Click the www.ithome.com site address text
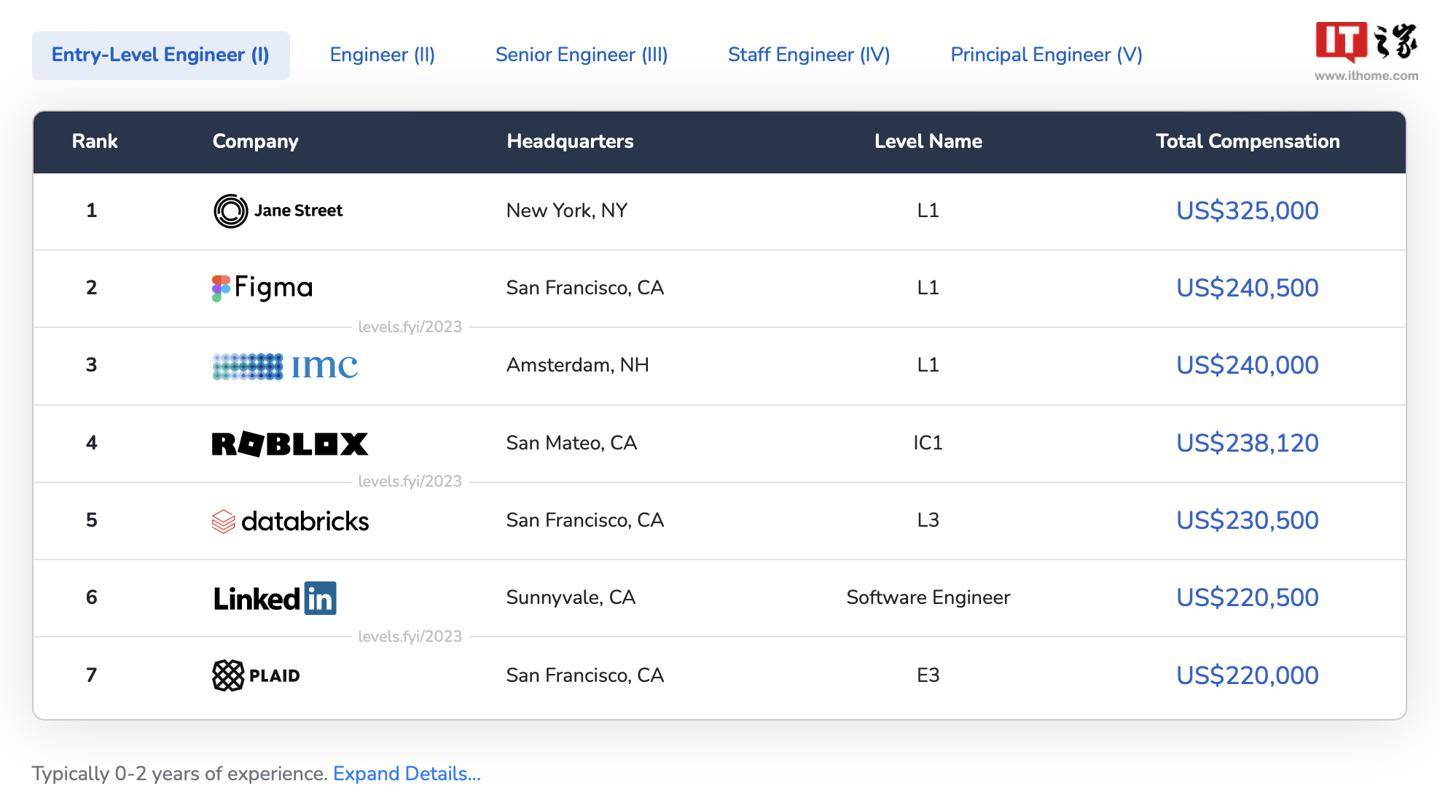The image size is (1440, 797). (1366, 75)
